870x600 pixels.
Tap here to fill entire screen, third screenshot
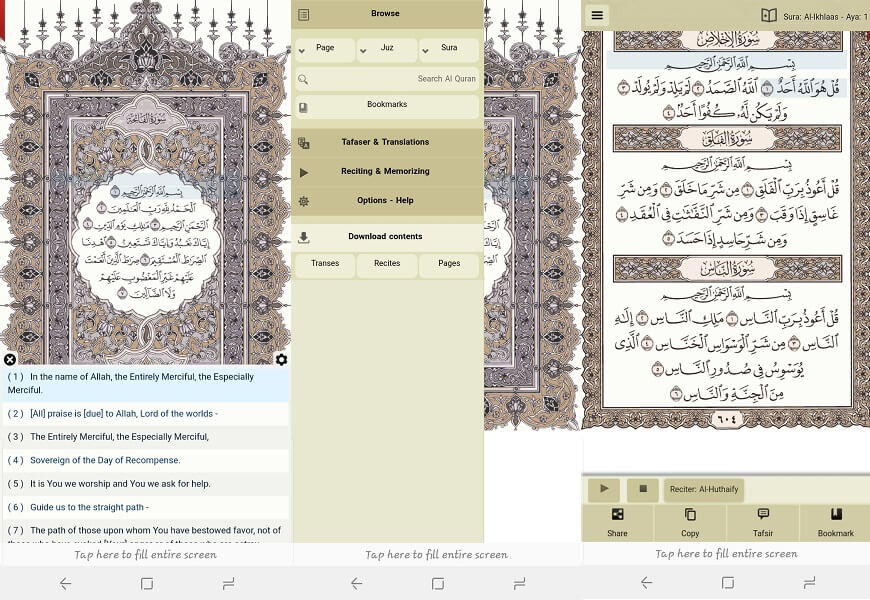point(726,553)
